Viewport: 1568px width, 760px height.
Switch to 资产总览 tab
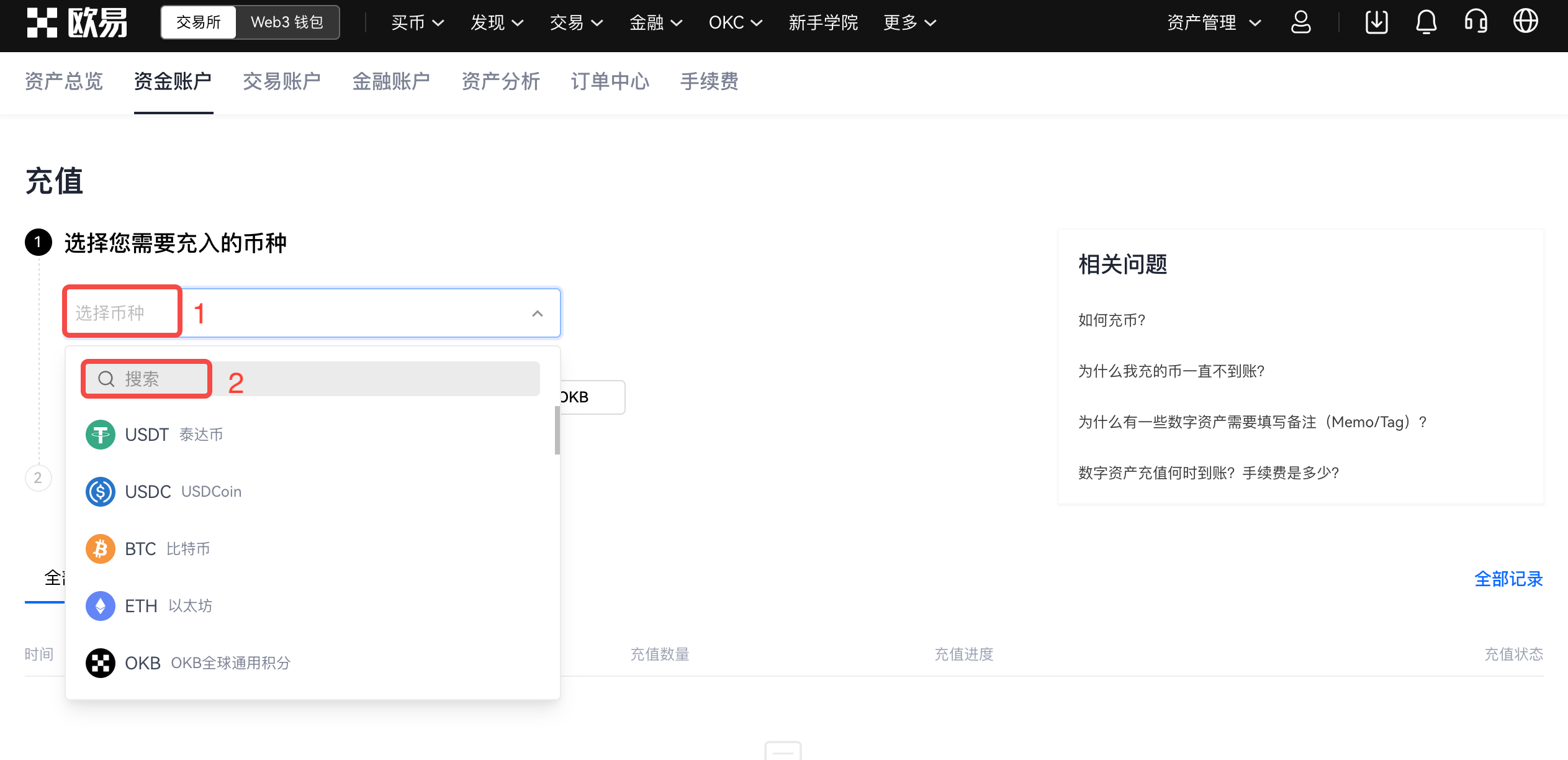point(64,81)
